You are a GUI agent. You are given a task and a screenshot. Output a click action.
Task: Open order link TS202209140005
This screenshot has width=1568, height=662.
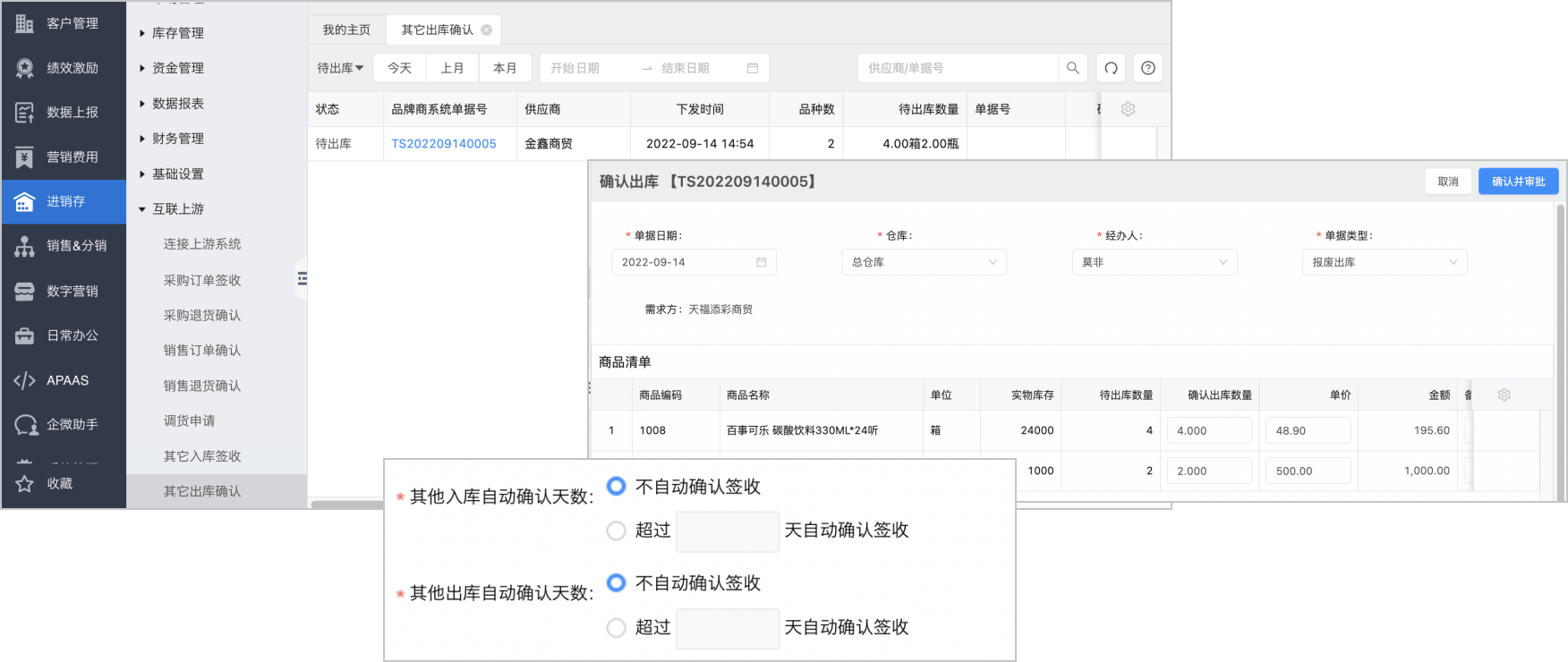(x=444, y=144)
